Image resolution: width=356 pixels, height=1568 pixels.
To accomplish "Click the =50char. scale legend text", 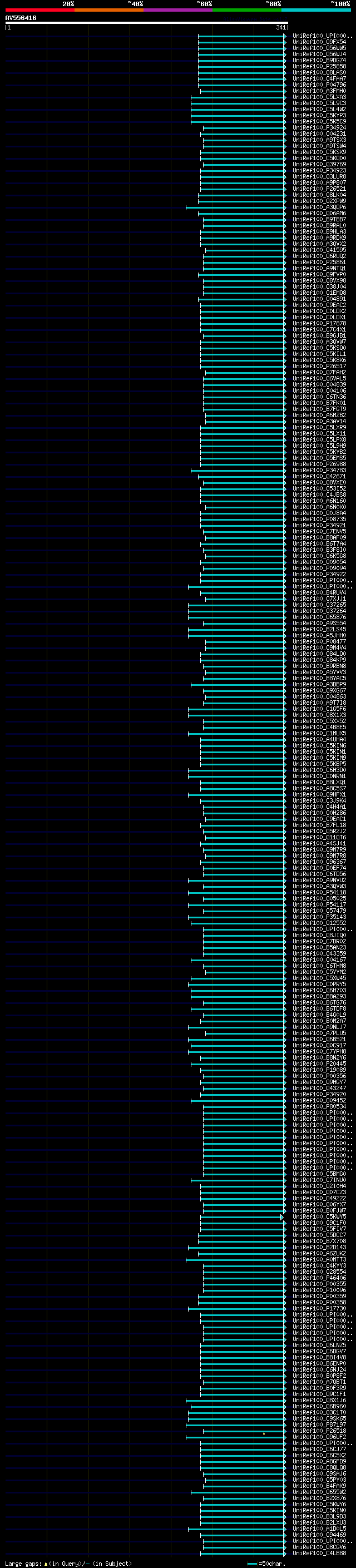I will pos(271,1564).
